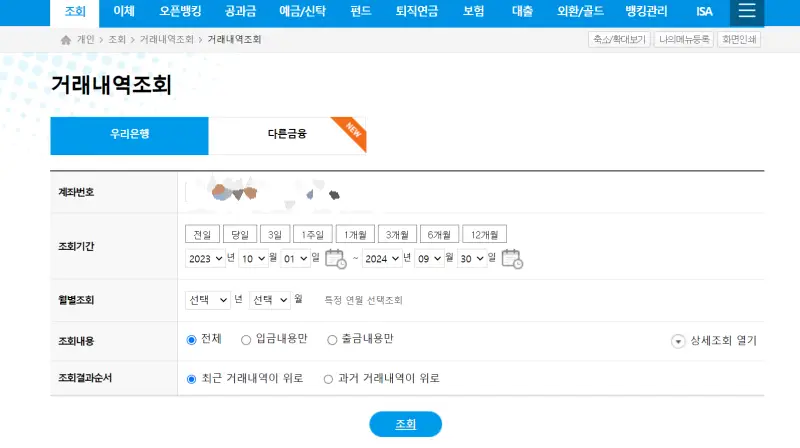Click 화면인쇄 print button
Image resolution: width=800 pixels, height=448 pixels.
pyautogui.click(x=739, y=39)
